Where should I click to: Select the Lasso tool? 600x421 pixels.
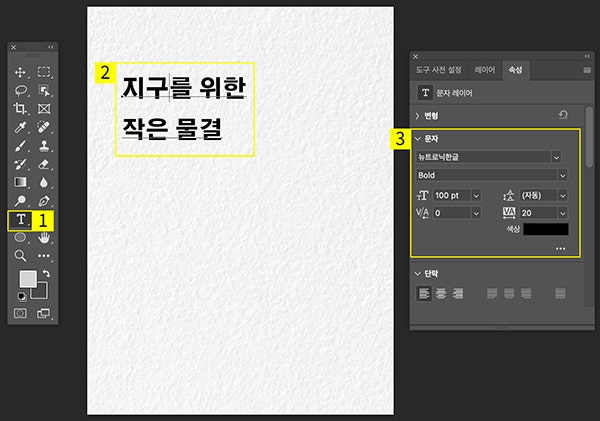pos(21,91)
